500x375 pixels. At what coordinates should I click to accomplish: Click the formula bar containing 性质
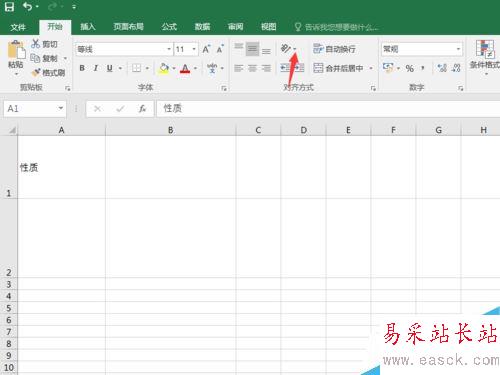(x=328, y=109)
